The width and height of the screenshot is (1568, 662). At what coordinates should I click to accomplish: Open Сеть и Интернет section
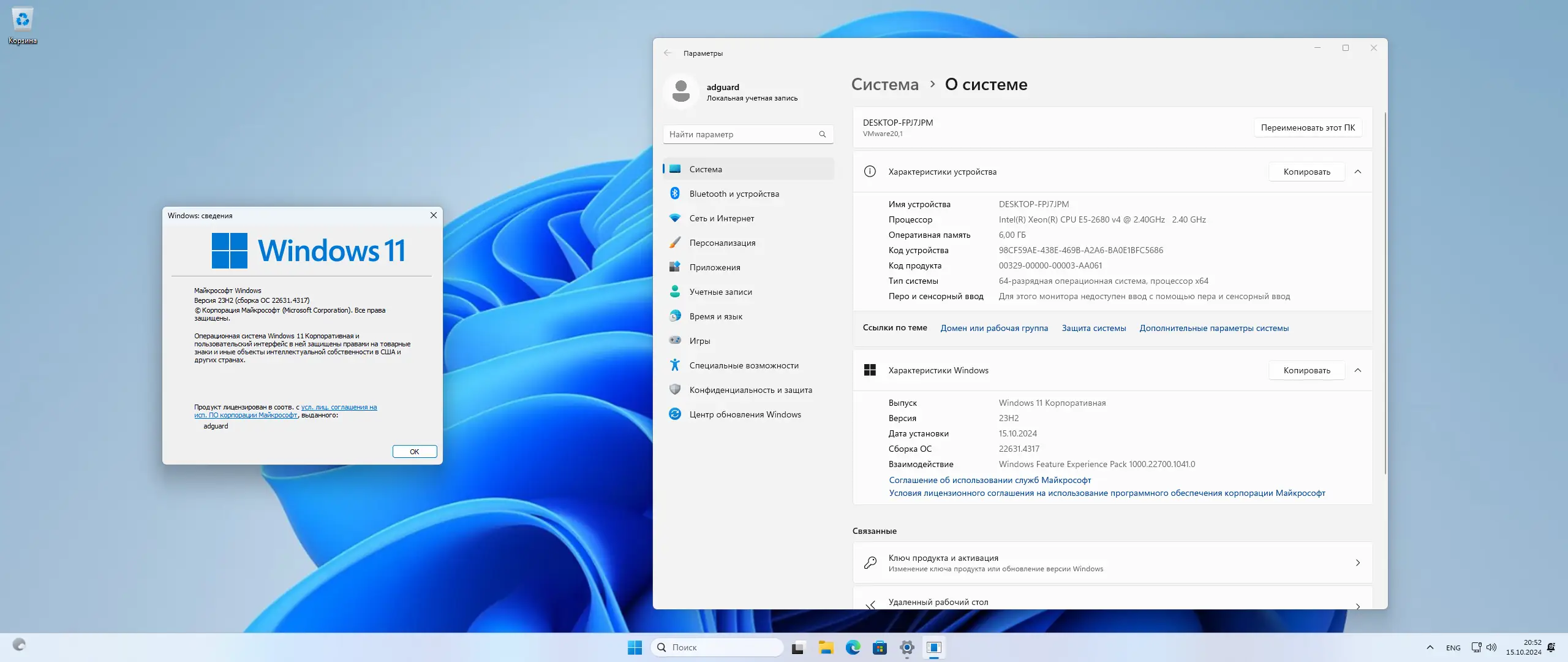point(721,218)
